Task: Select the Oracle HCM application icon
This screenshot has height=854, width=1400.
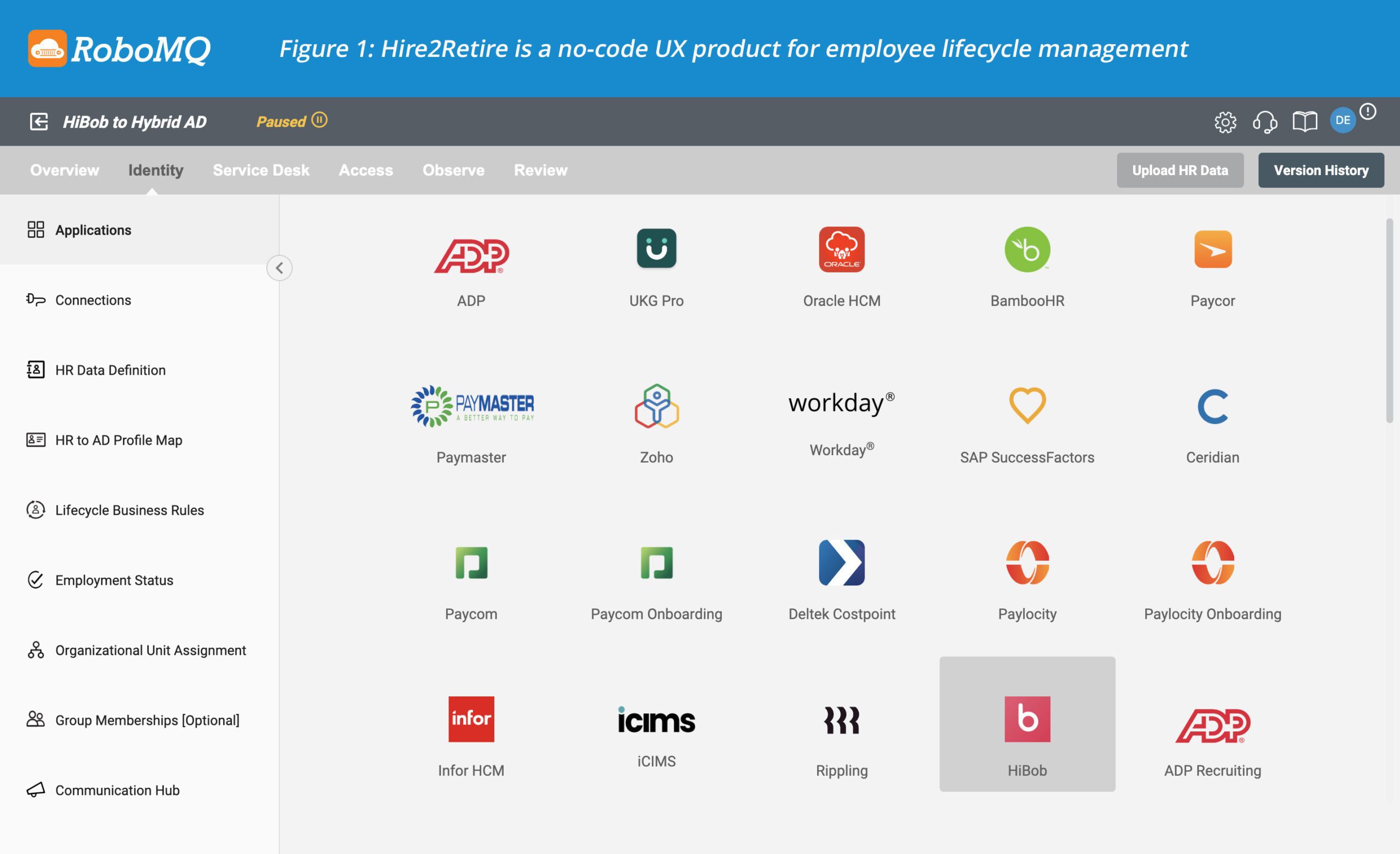Action: (841, 249)
